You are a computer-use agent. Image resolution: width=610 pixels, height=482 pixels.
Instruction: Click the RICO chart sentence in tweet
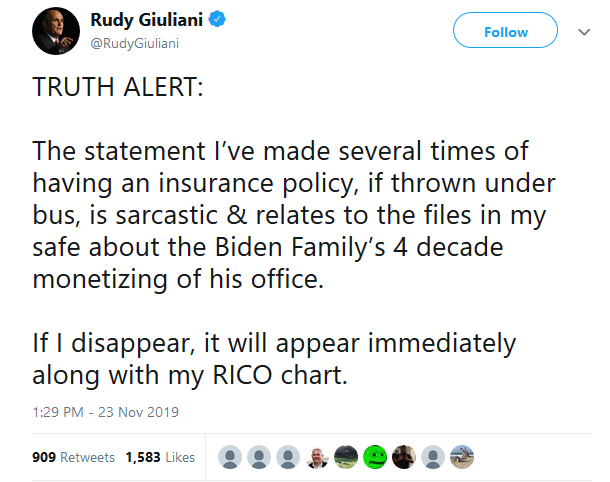[274, 359]
